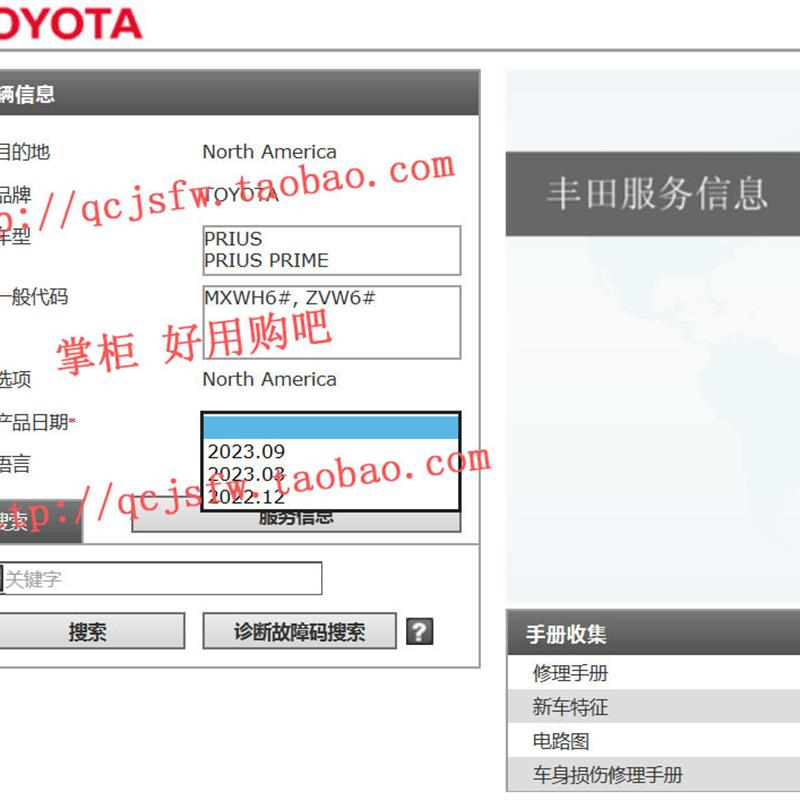This screenshot has height=800, width=800.
Task: Click the 丰田服务信息 banner
Action: click(653, 194)
